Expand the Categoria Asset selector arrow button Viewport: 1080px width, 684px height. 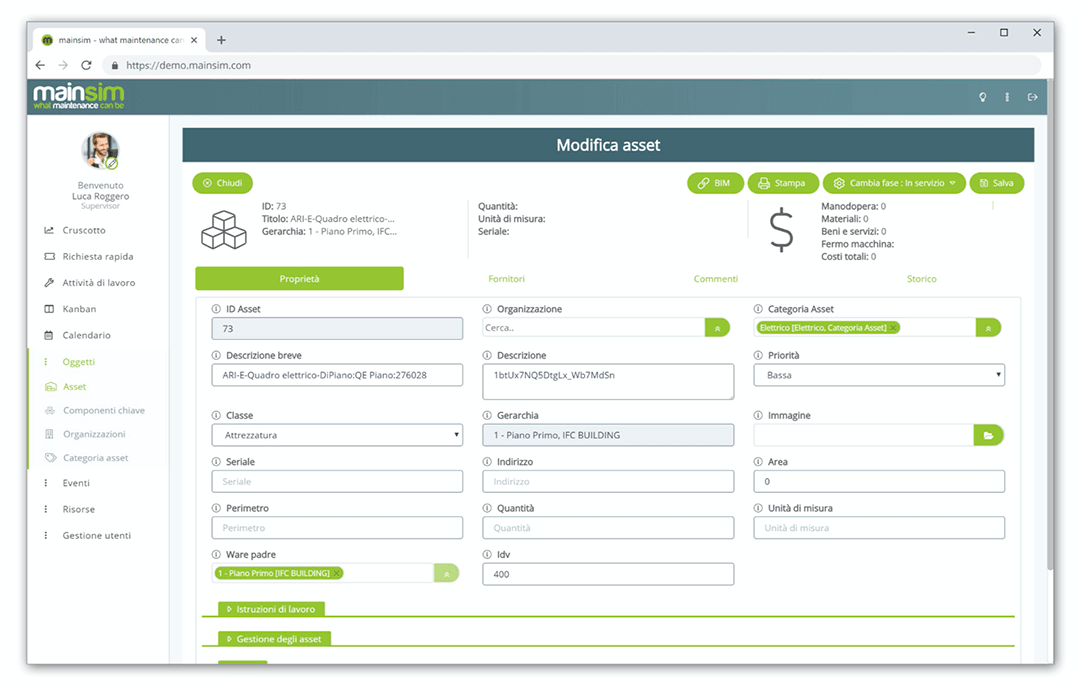coord(988,328)
